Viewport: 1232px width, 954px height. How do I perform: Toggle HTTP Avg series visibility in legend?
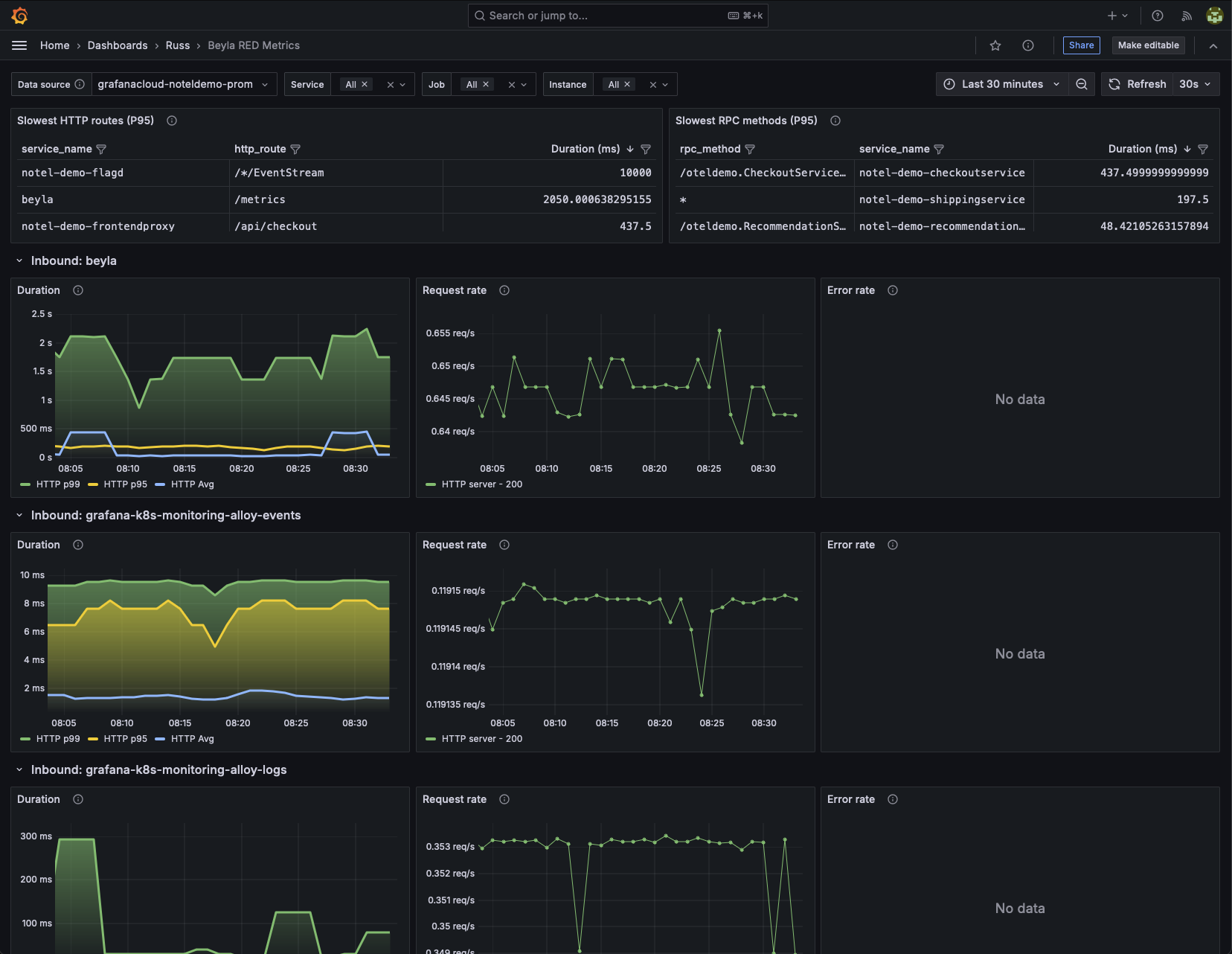click(193, 484)
